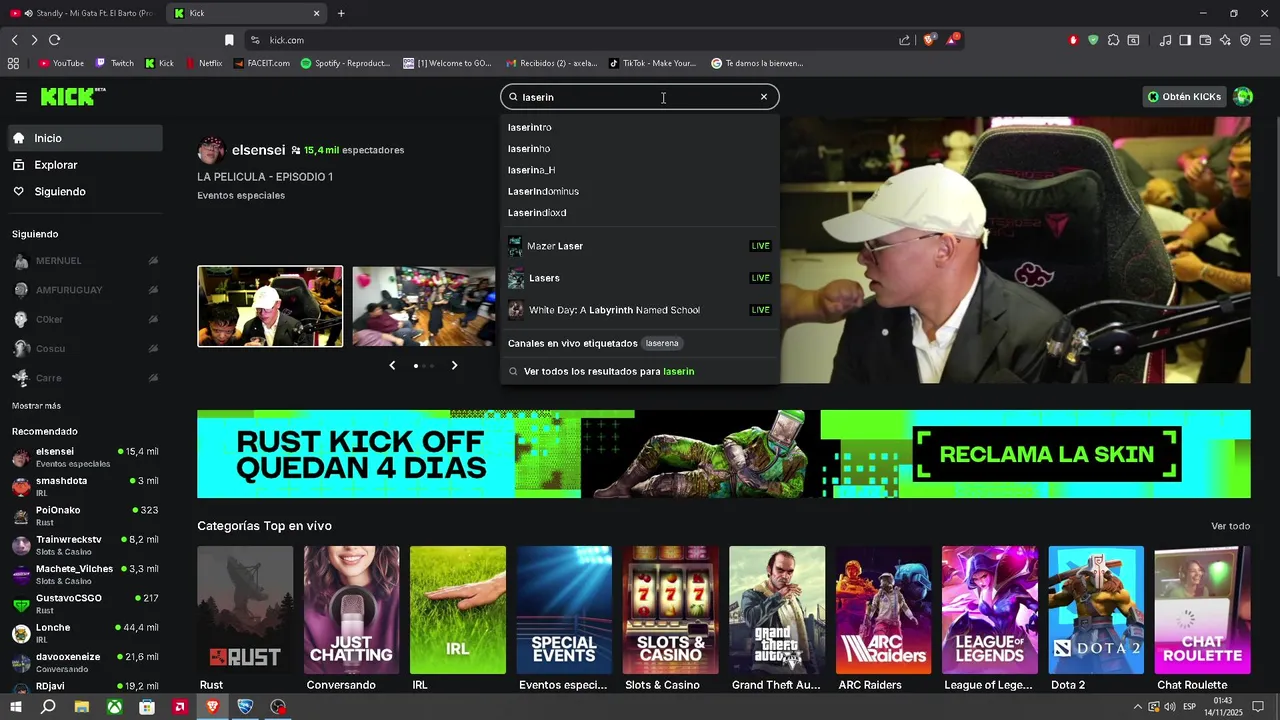The height and width of the screenshot is (720, 1280).
Task: Click the Brave Shields lion icon
Action: (930, 40)
